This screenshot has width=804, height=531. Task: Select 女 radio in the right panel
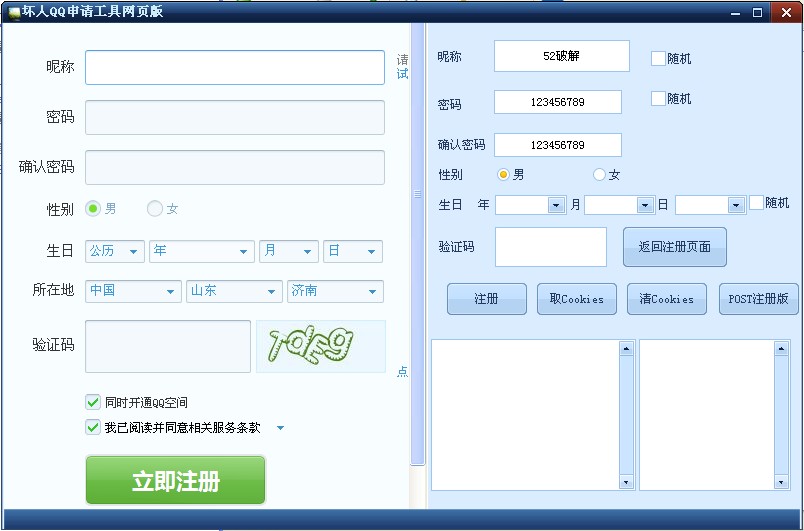pos(599,175)
